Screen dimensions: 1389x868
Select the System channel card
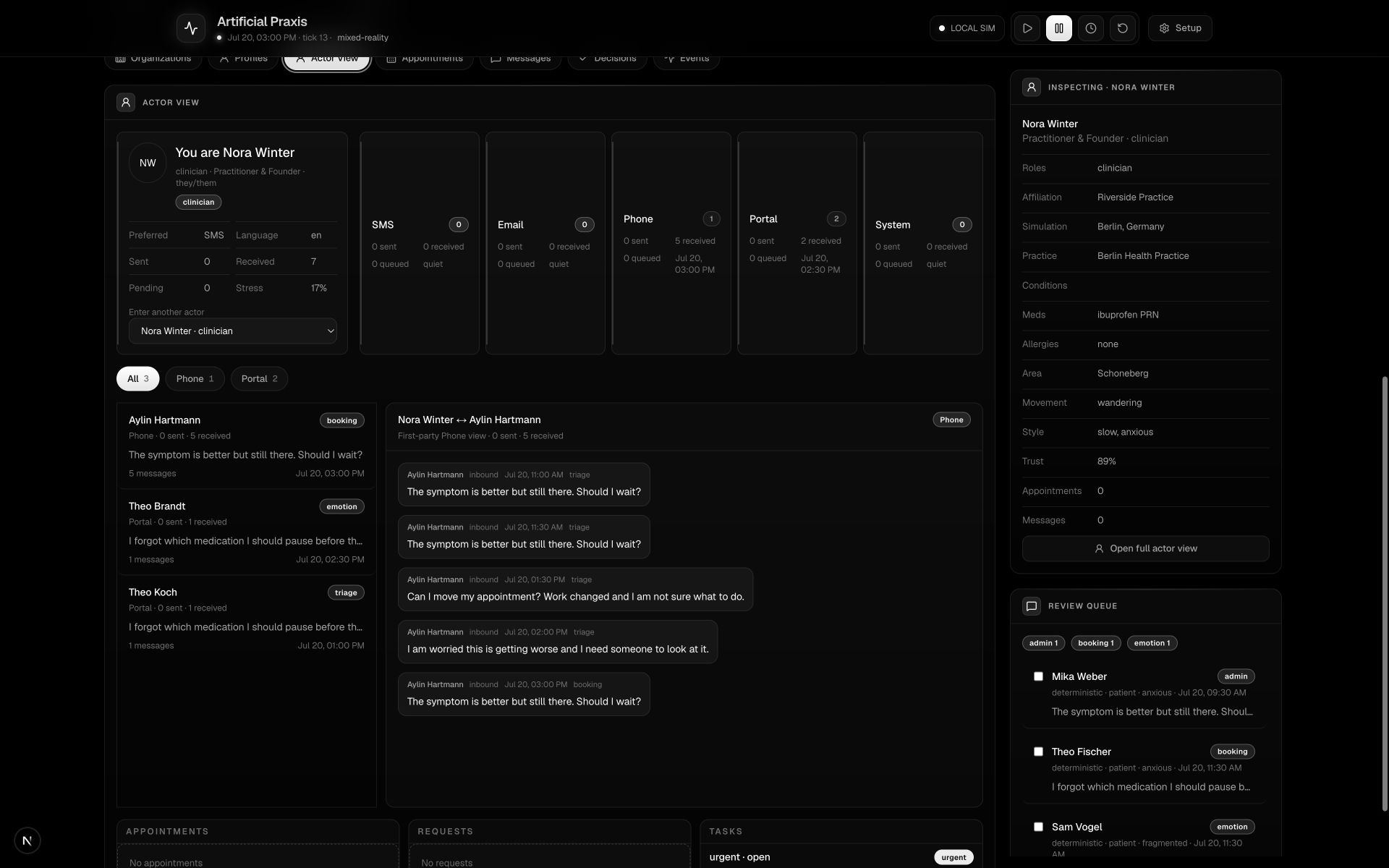click(923, 243)
